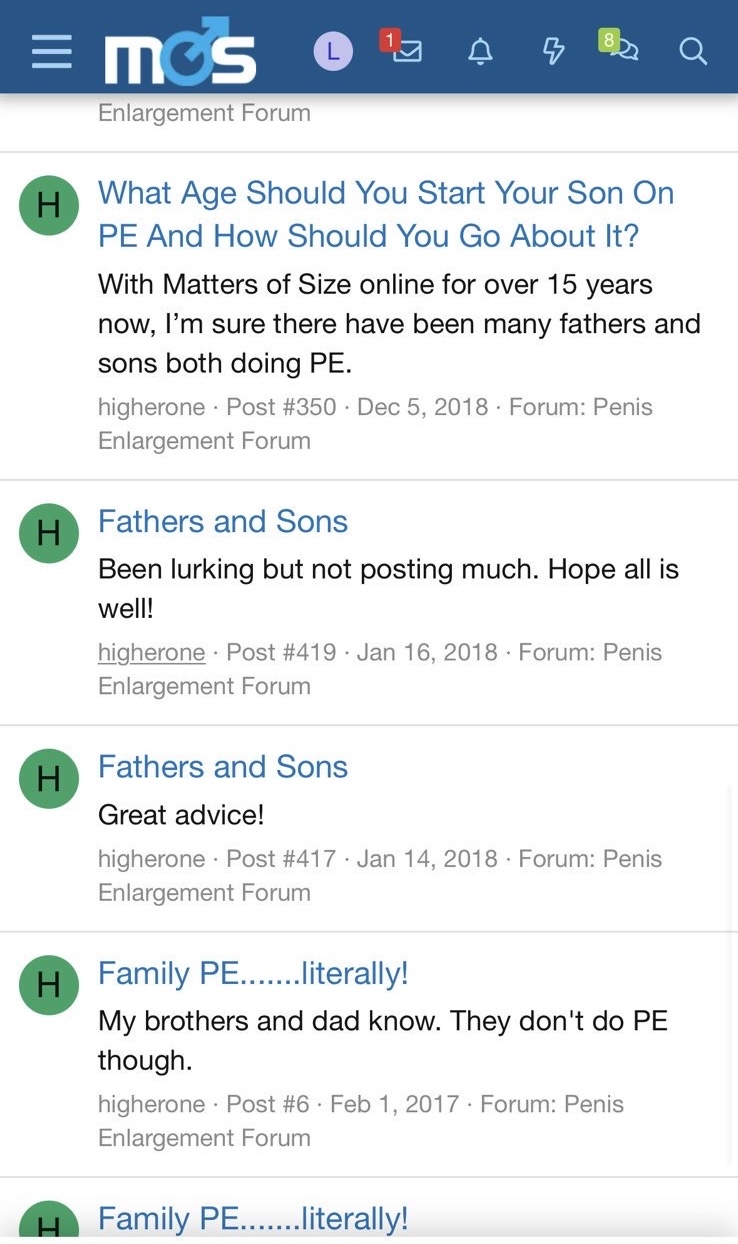Click higherone username on Post #350
This screenshot has height=1244, width=738.
pos(151,407)
